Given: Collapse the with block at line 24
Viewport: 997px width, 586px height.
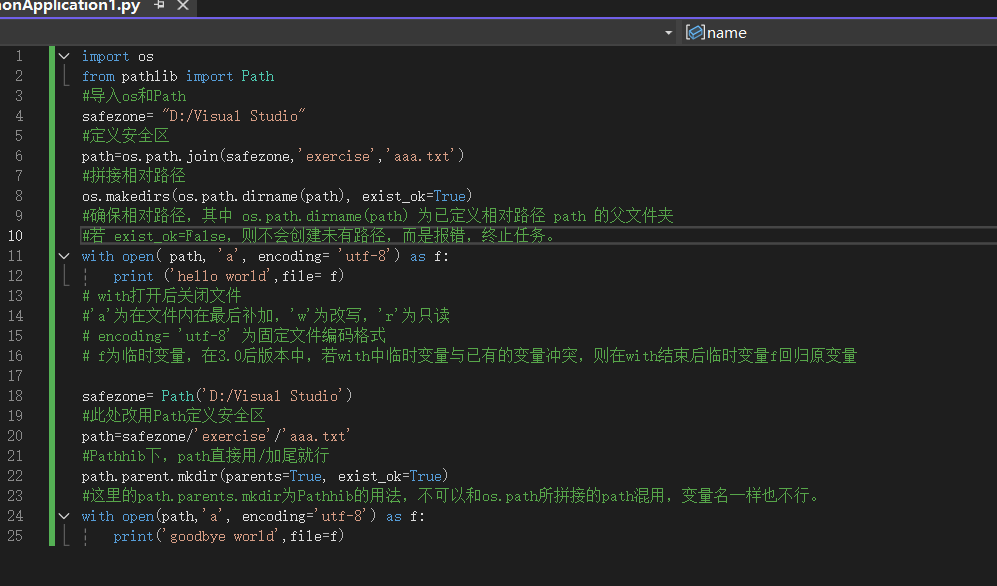Looking at the screenshot, I should [x=64, y=516].
